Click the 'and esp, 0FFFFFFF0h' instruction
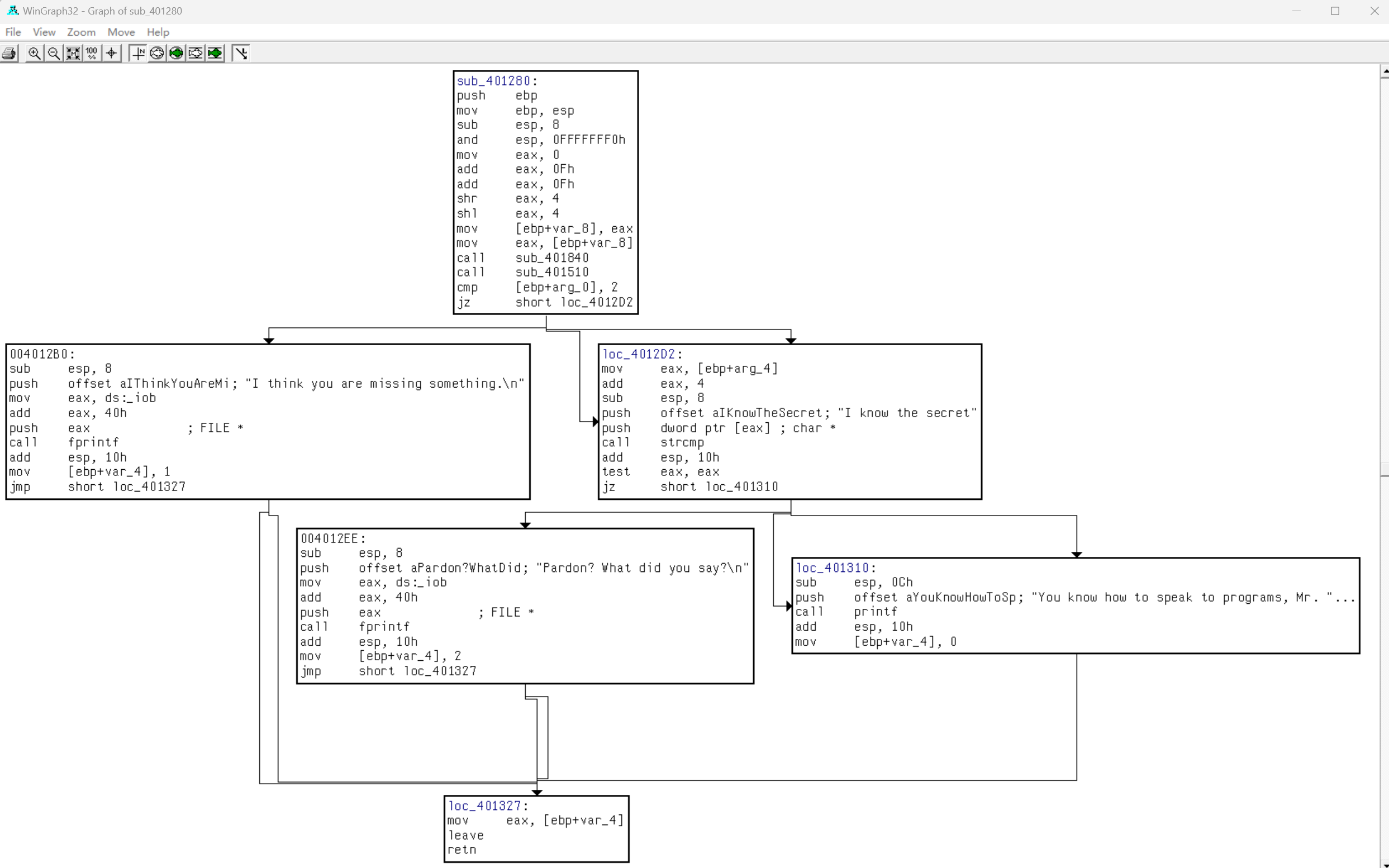Image resolution: width=1389 pixels, height=868 pixels. click(x=541, y=140)
